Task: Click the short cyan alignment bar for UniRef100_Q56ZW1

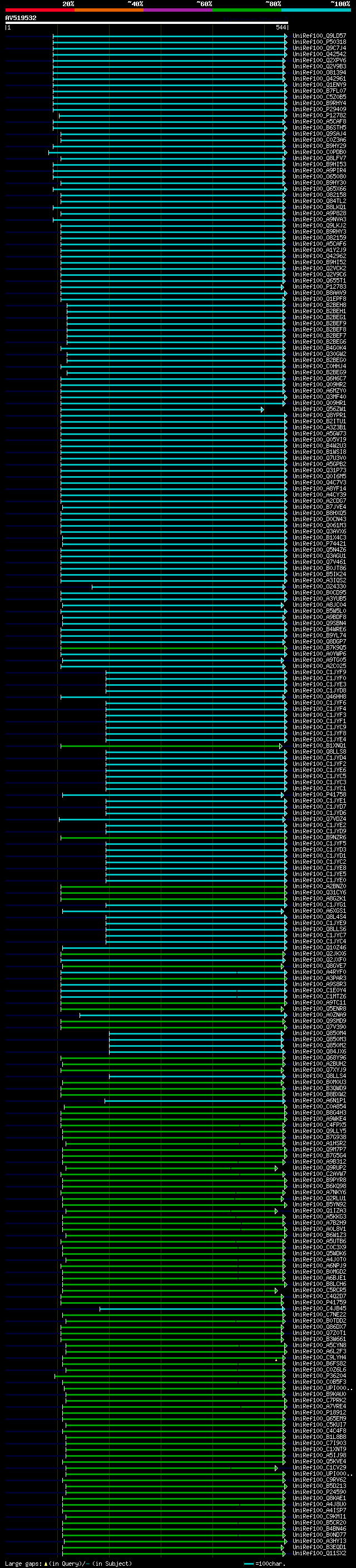Action: click(x=162, y=409)
